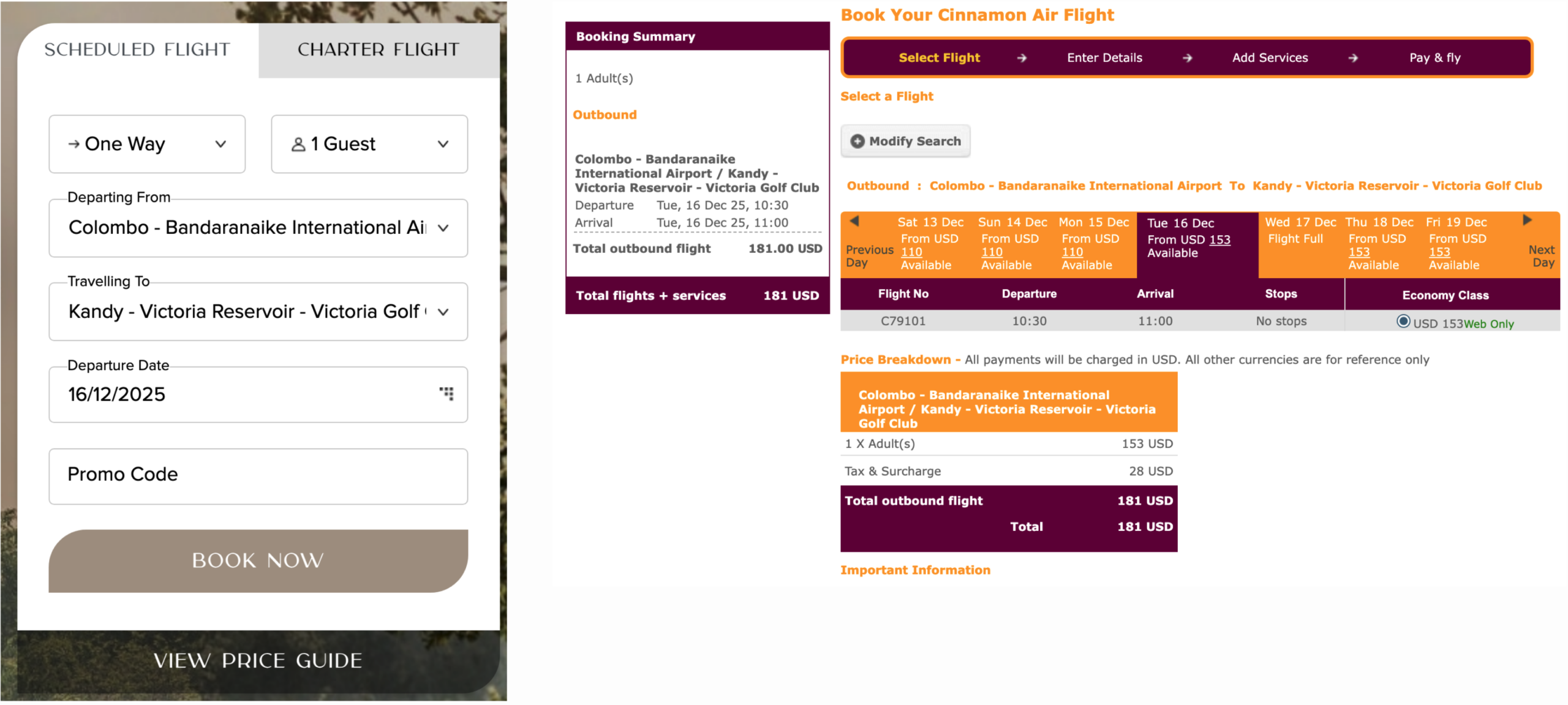Click the arrow after Enter Details step

[x=1187, y=58]
